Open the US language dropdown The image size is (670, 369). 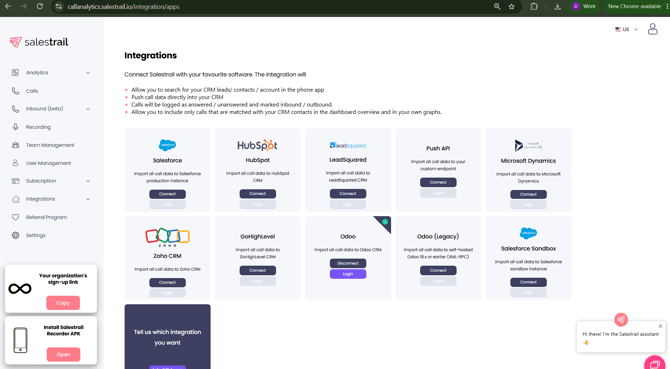pos(626,29)
